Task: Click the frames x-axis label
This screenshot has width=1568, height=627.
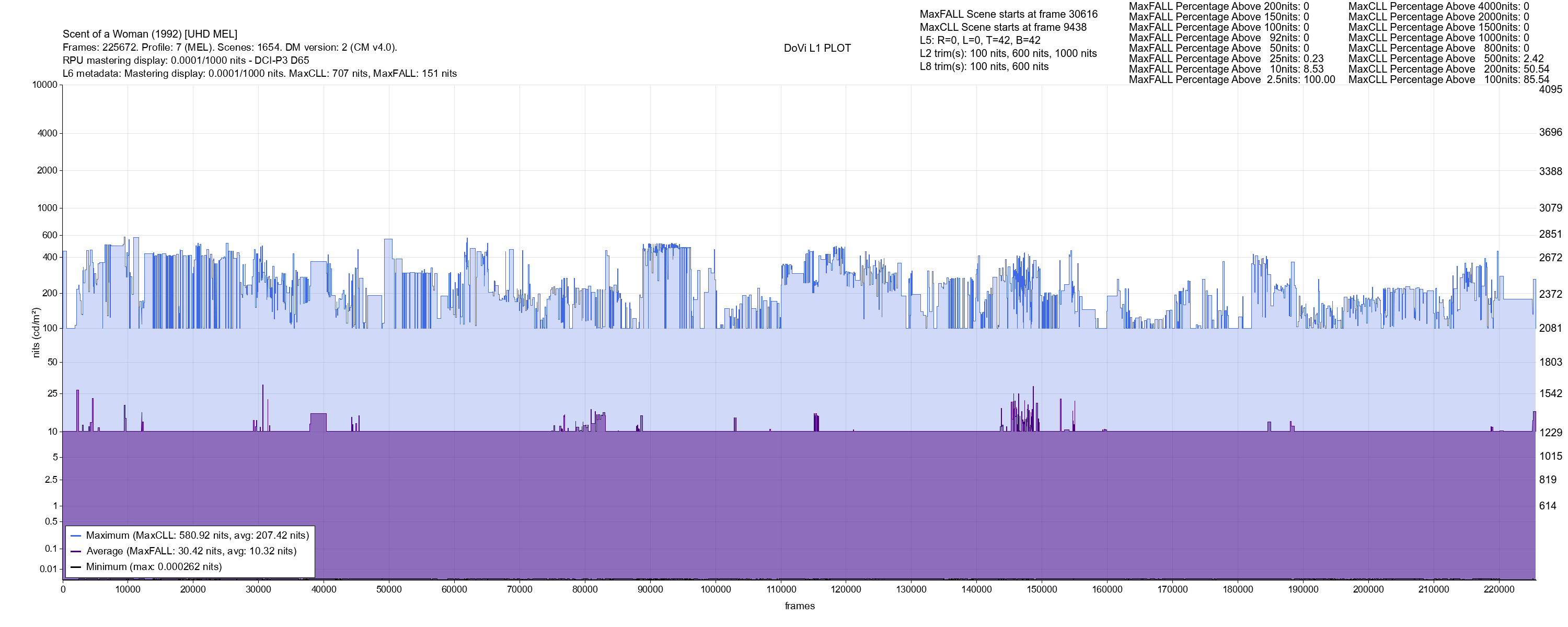Action: point(799,606)
